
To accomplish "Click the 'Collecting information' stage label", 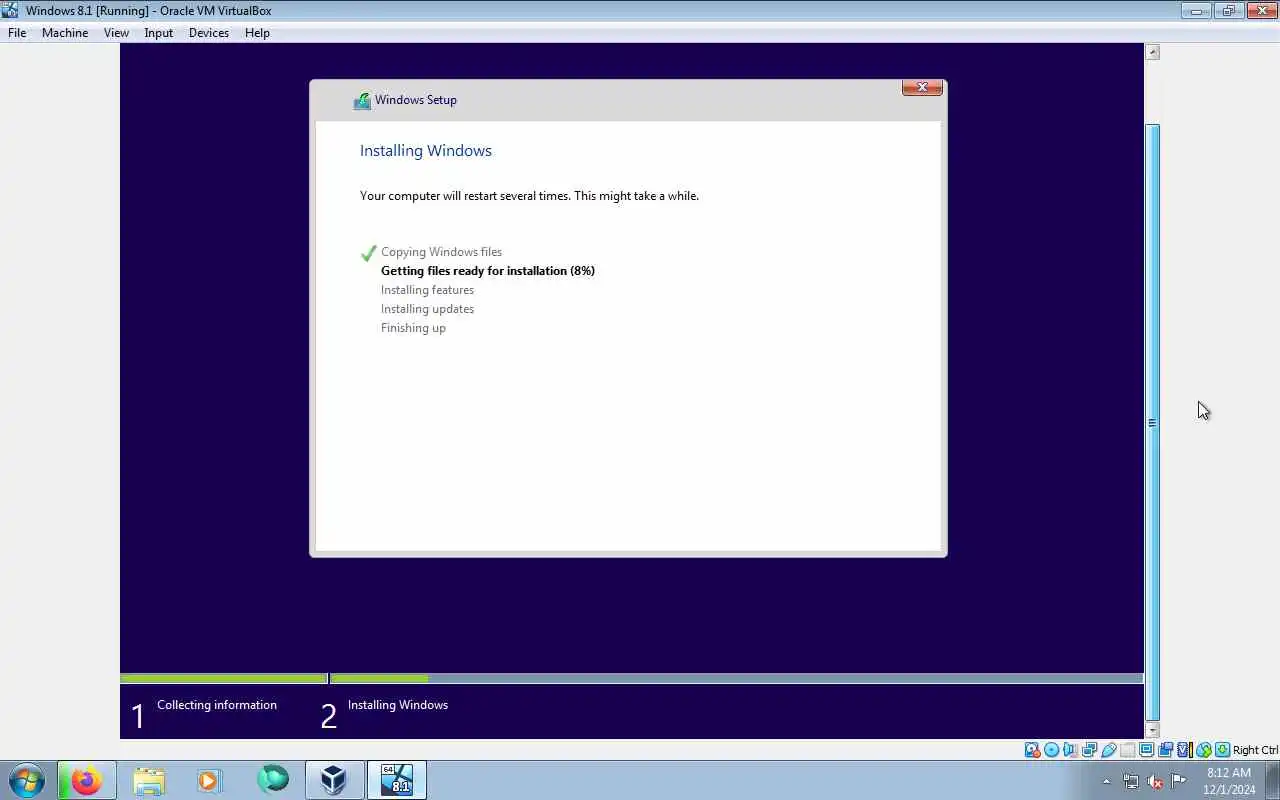I will click(217, 705).
